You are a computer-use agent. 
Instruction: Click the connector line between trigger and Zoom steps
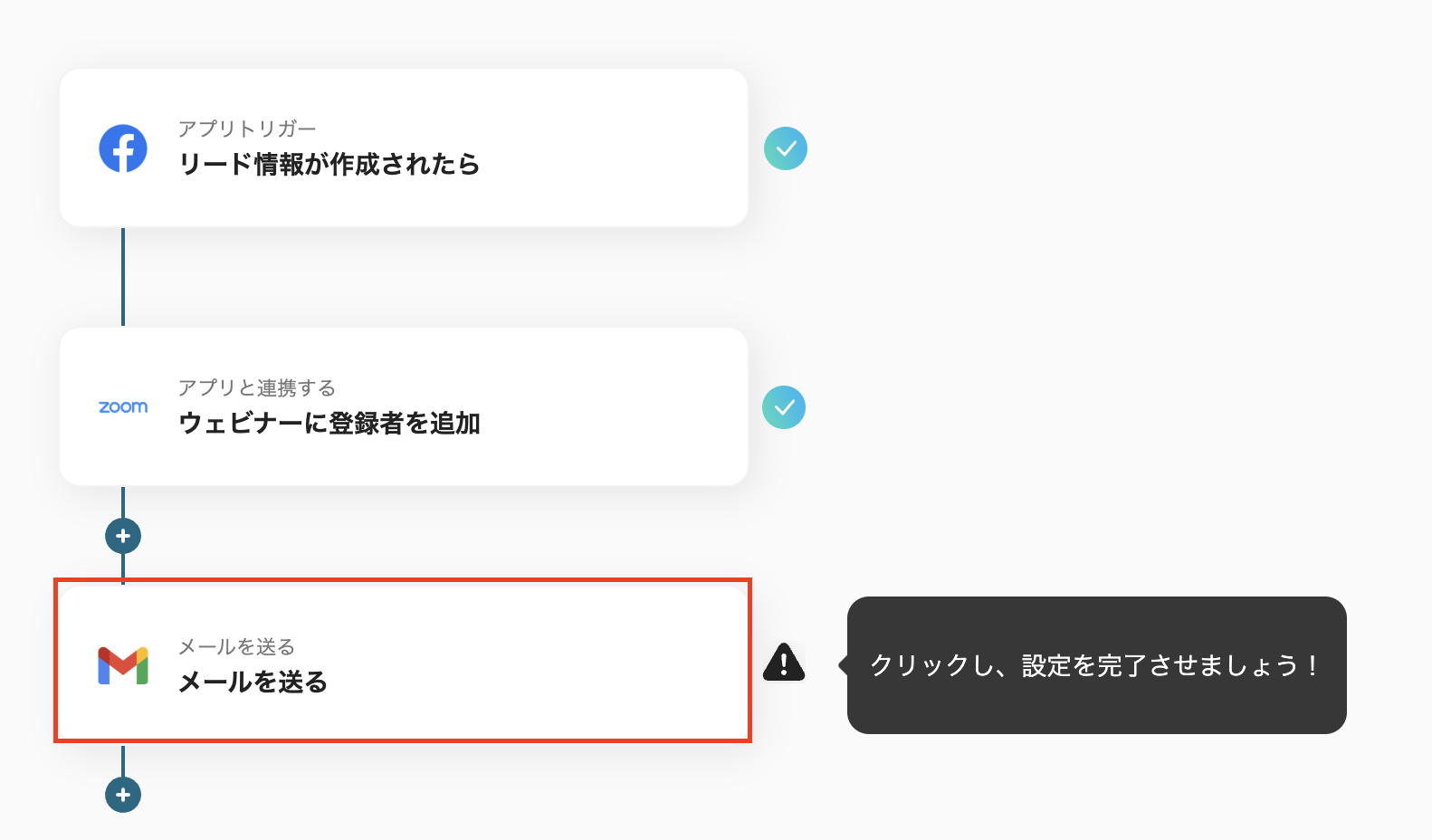point(123,276)
